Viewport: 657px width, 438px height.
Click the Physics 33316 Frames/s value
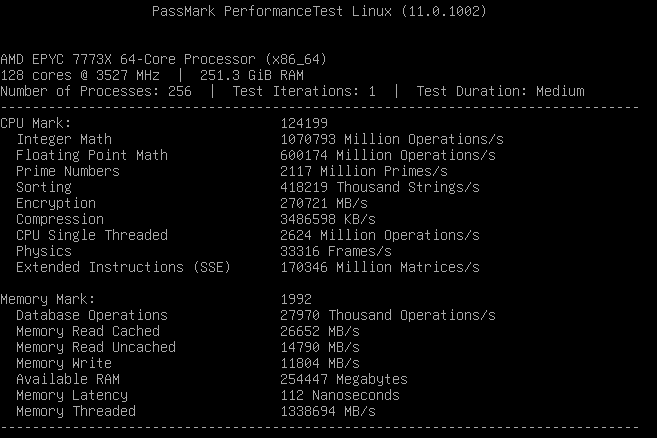(x=336, y=251)
